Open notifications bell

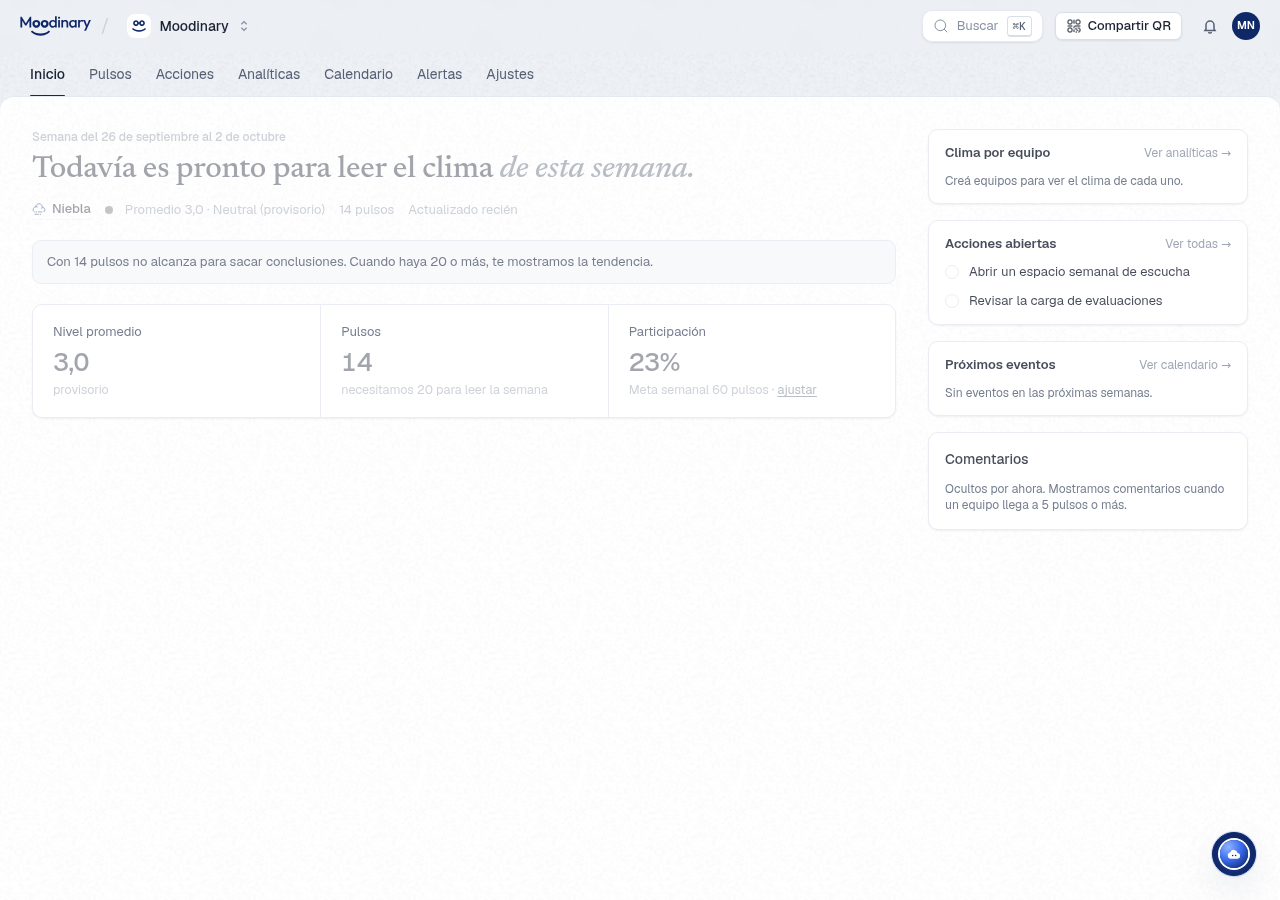pos(1210,26)
